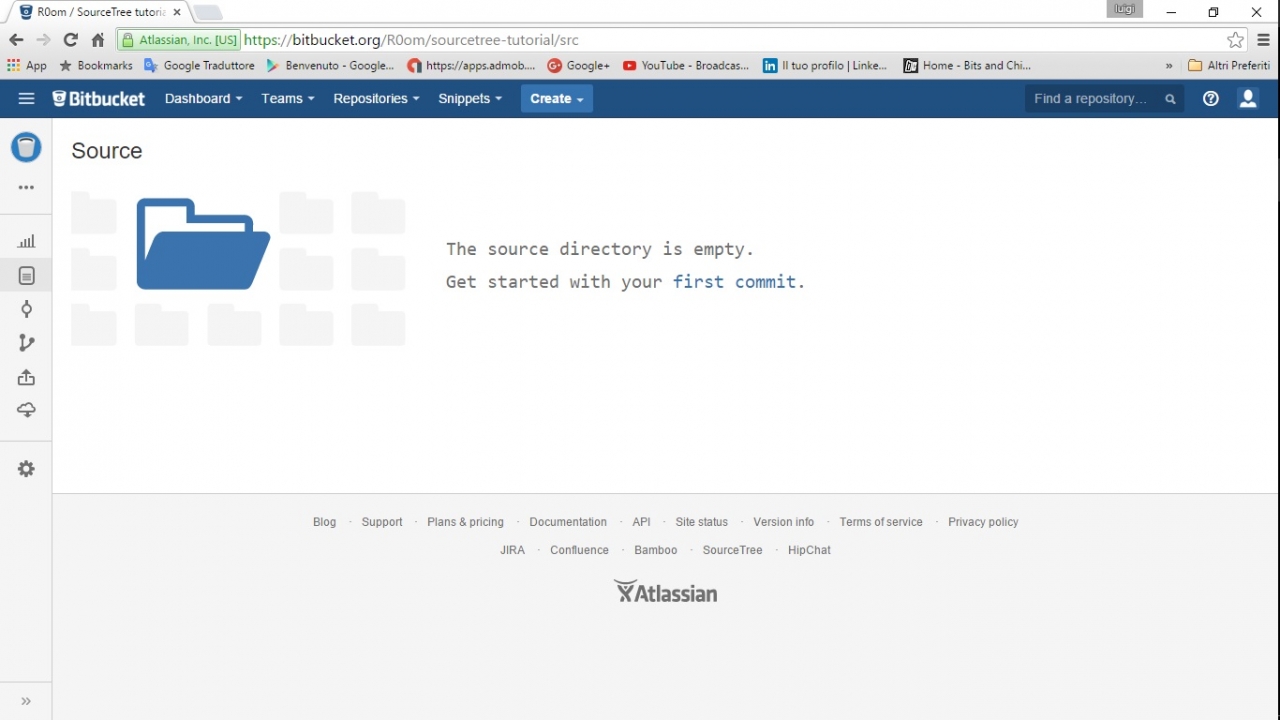Open the Plans & pricing footer link
The width and height of the screenshot is (1280, 720).
465,522
